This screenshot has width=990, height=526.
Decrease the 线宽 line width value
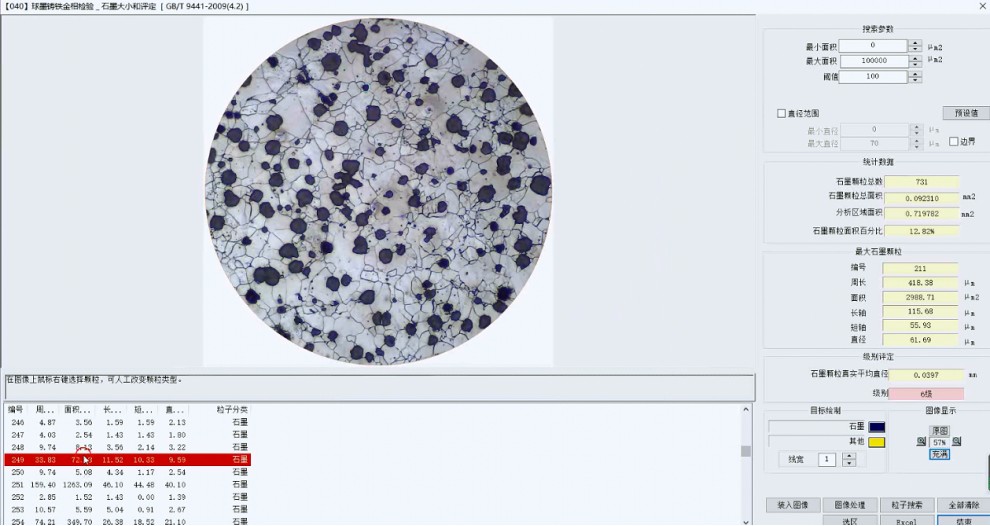849,463
